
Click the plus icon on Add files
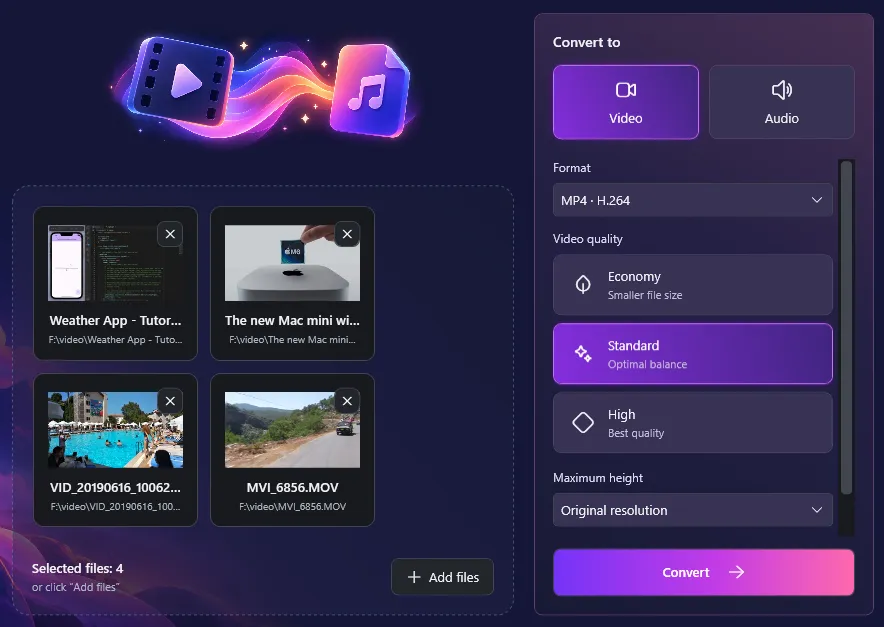pos(414,577)
